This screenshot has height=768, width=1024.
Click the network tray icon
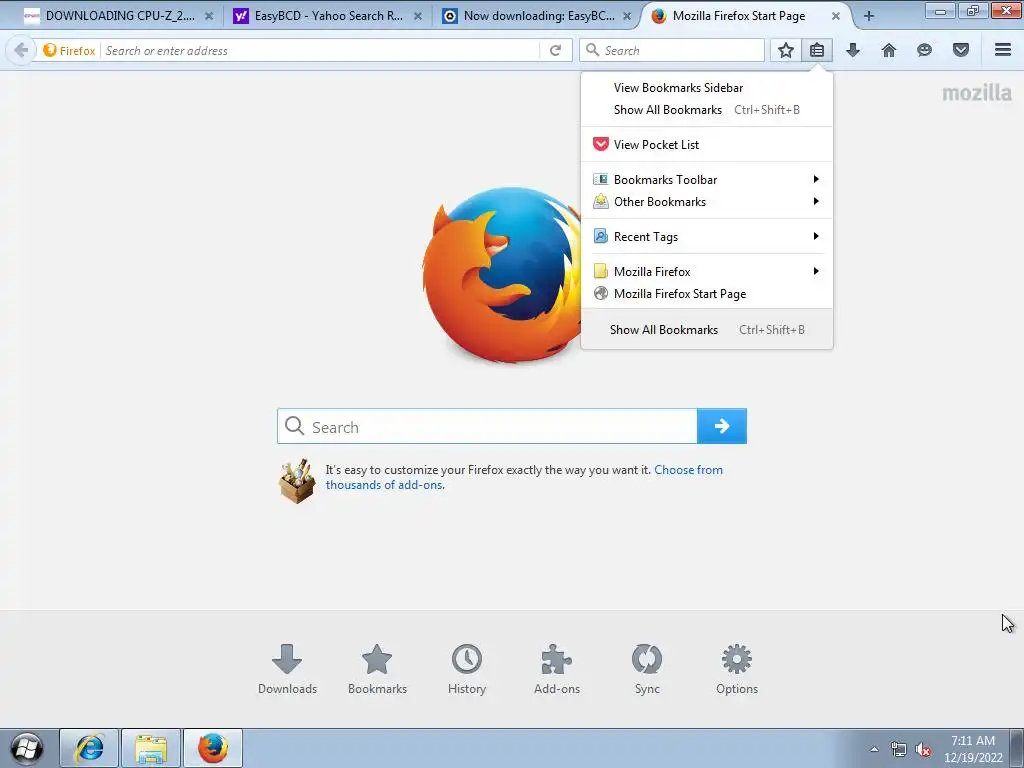[899, 750]
